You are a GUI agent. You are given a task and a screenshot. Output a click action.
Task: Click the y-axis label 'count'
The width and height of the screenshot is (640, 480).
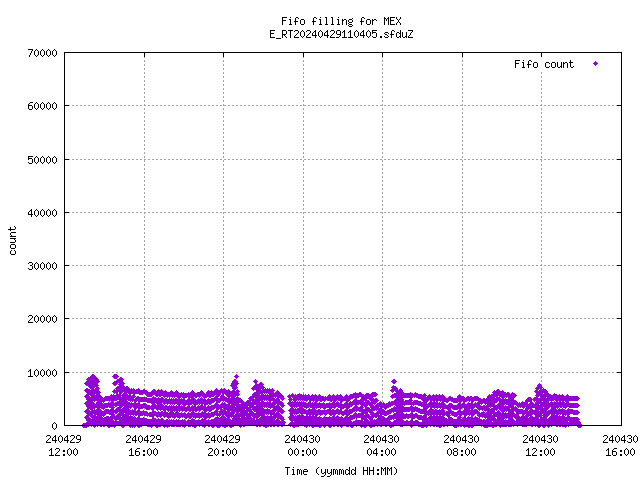pos(13,241)
